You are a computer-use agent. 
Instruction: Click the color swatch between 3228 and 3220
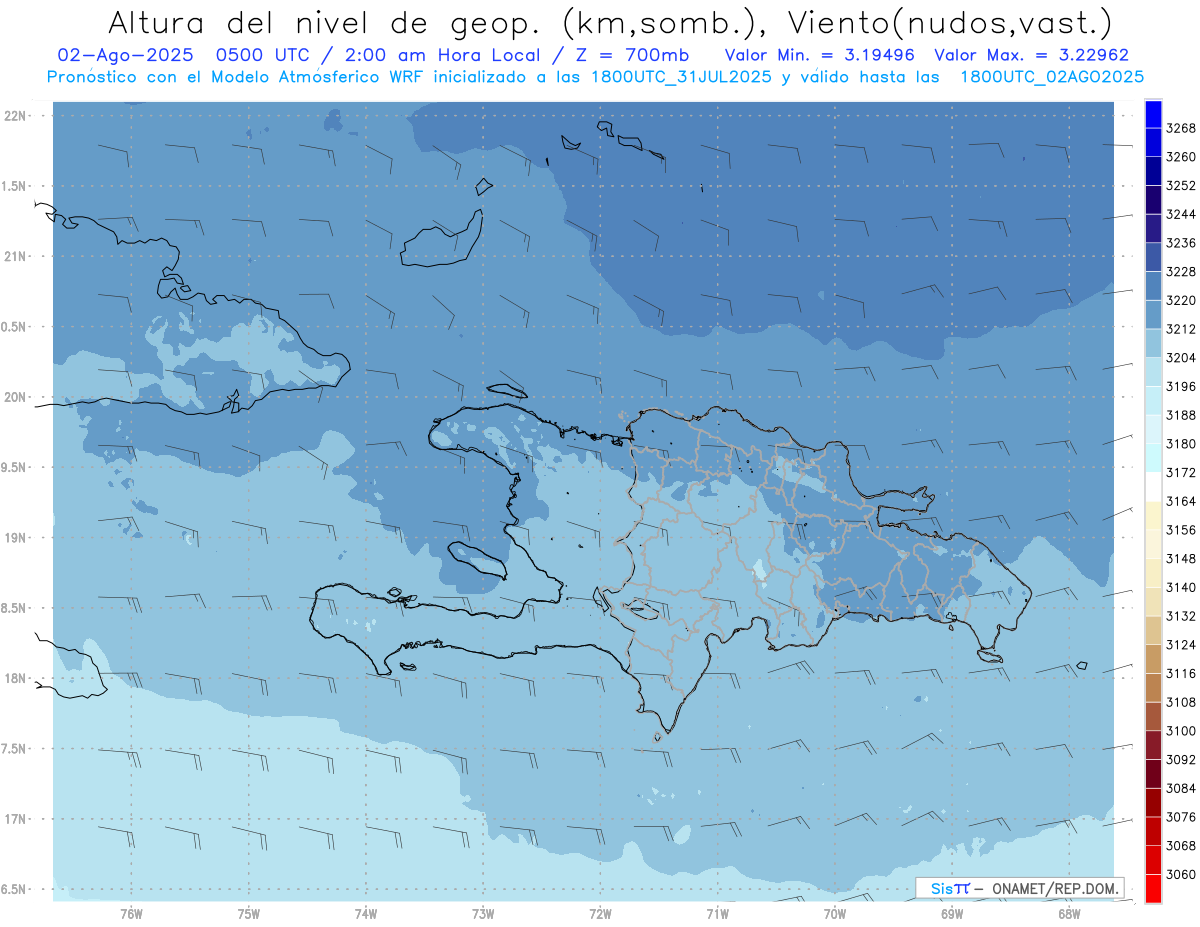coord(1153,286)
